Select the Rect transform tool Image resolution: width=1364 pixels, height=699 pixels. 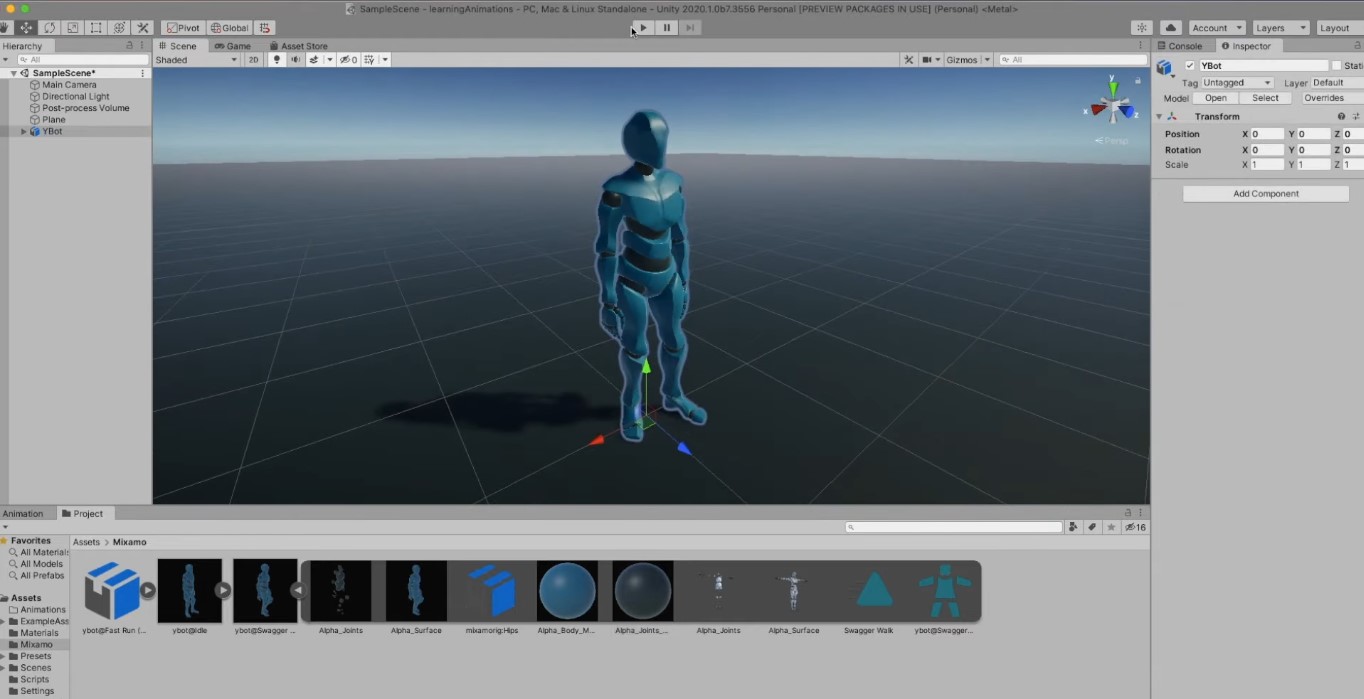tap(94, 27)
